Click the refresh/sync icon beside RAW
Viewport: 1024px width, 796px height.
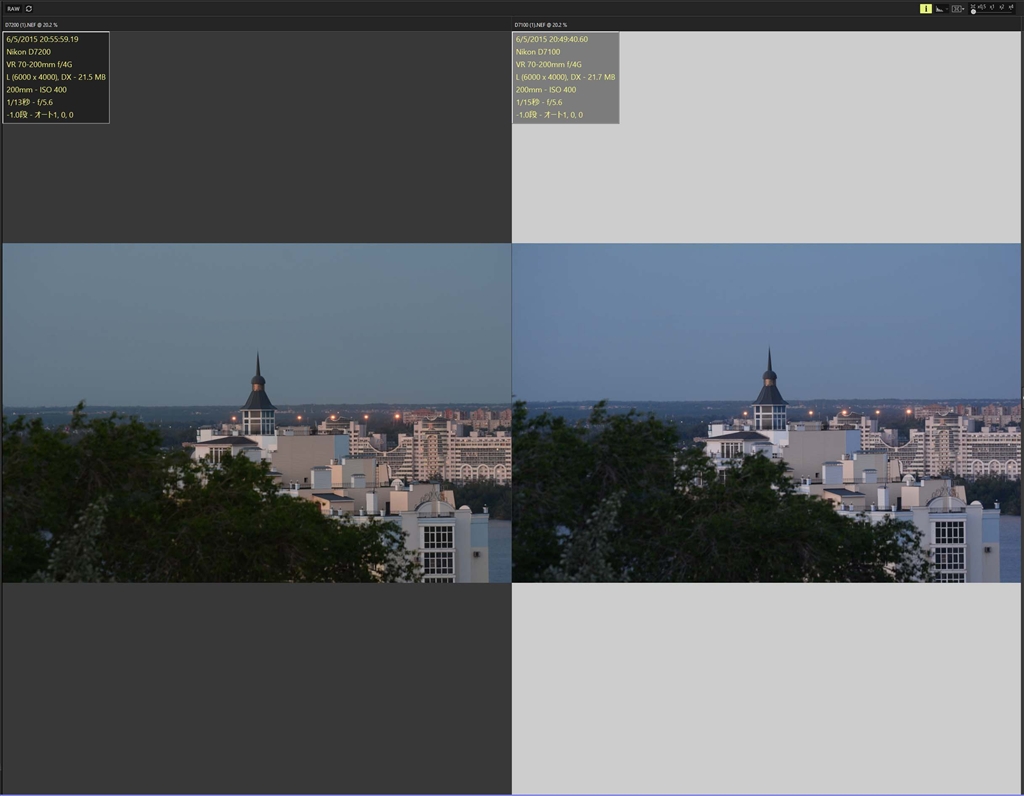point(29,8)
